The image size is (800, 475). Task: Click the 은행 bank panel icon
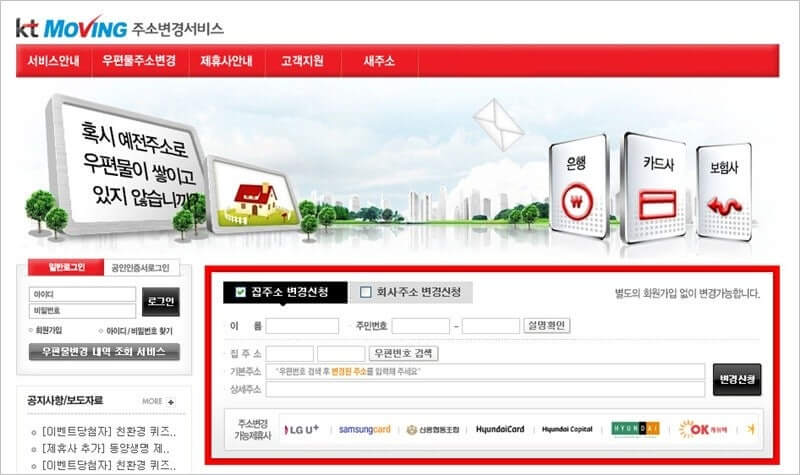tap(579, 186)
